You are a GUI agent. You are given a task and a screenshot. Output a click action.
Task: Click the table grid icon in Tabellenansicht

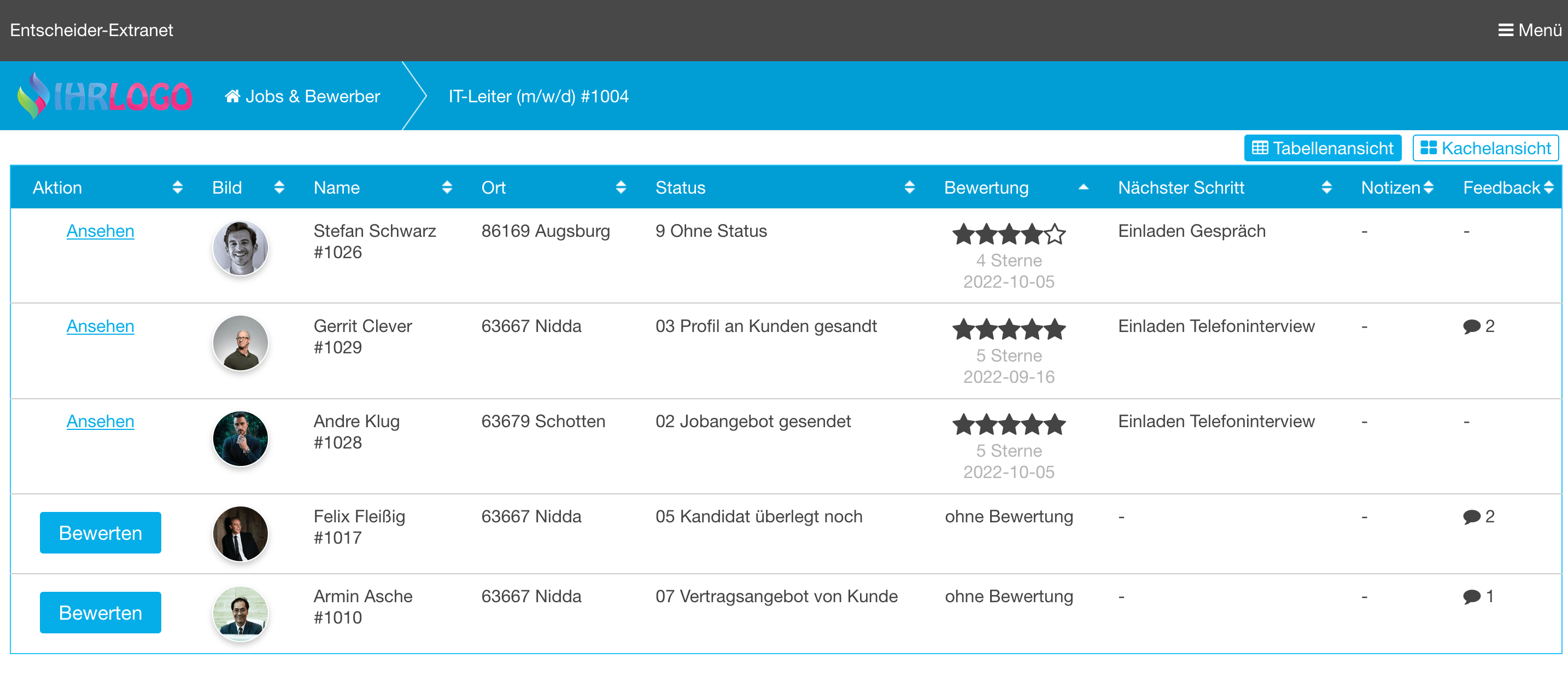click(1260, 148)
